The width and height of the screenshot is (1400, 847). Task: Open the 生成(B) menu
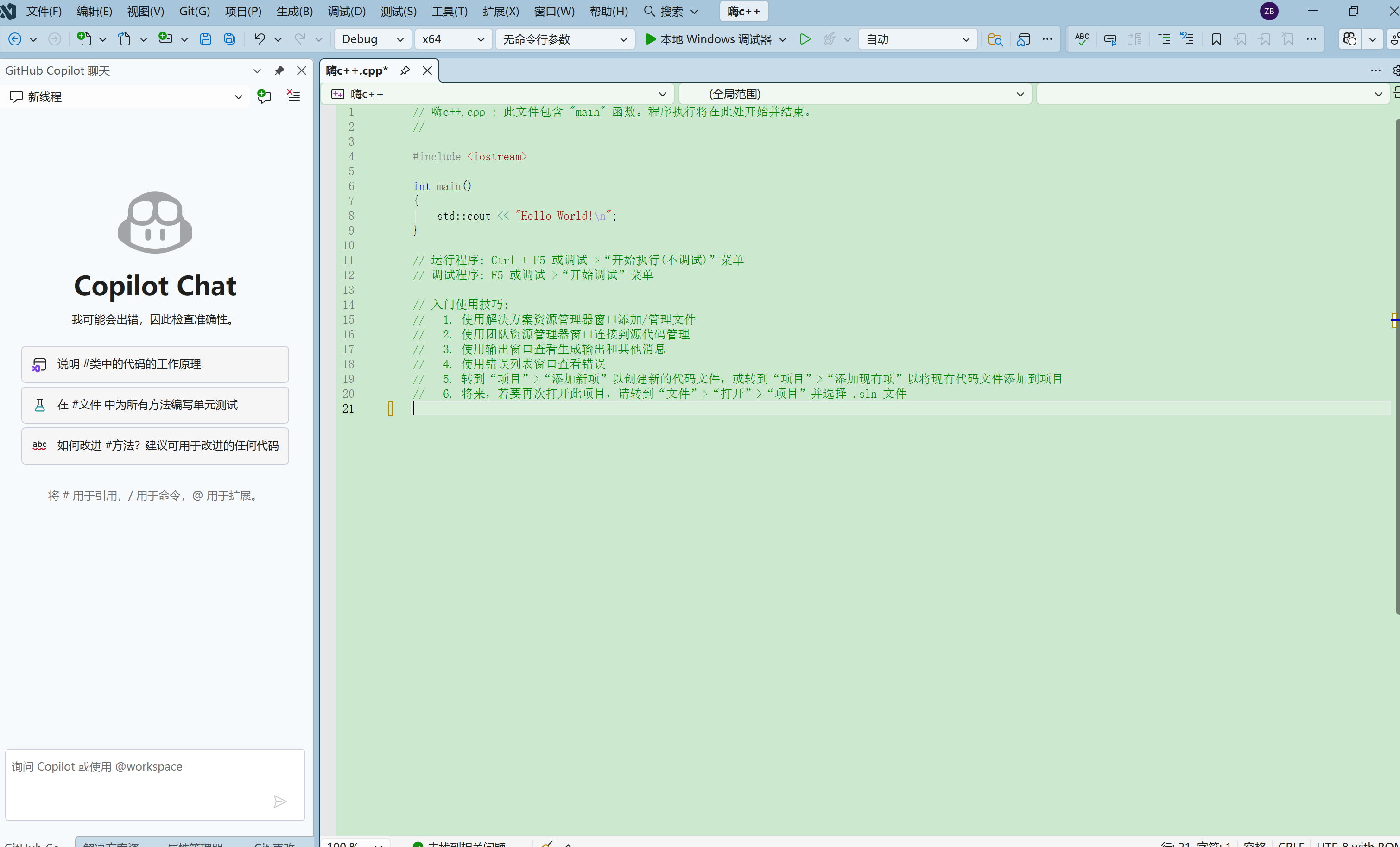click(x=294, y=12)
